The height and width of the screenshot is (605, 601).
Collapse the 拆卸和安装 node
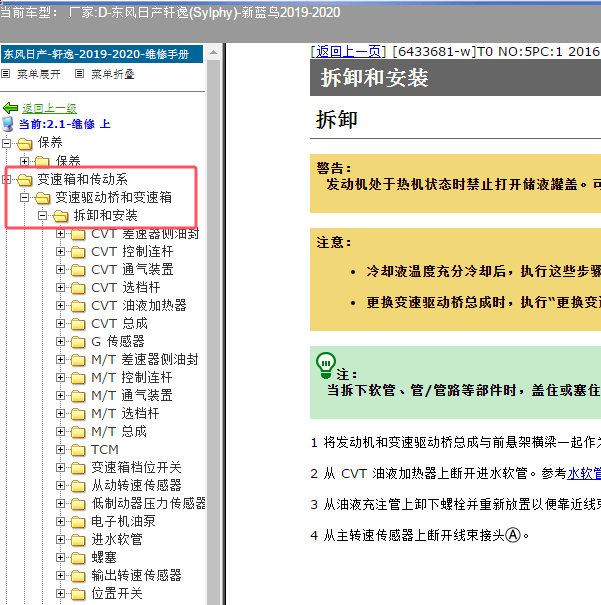coord(42,215)
